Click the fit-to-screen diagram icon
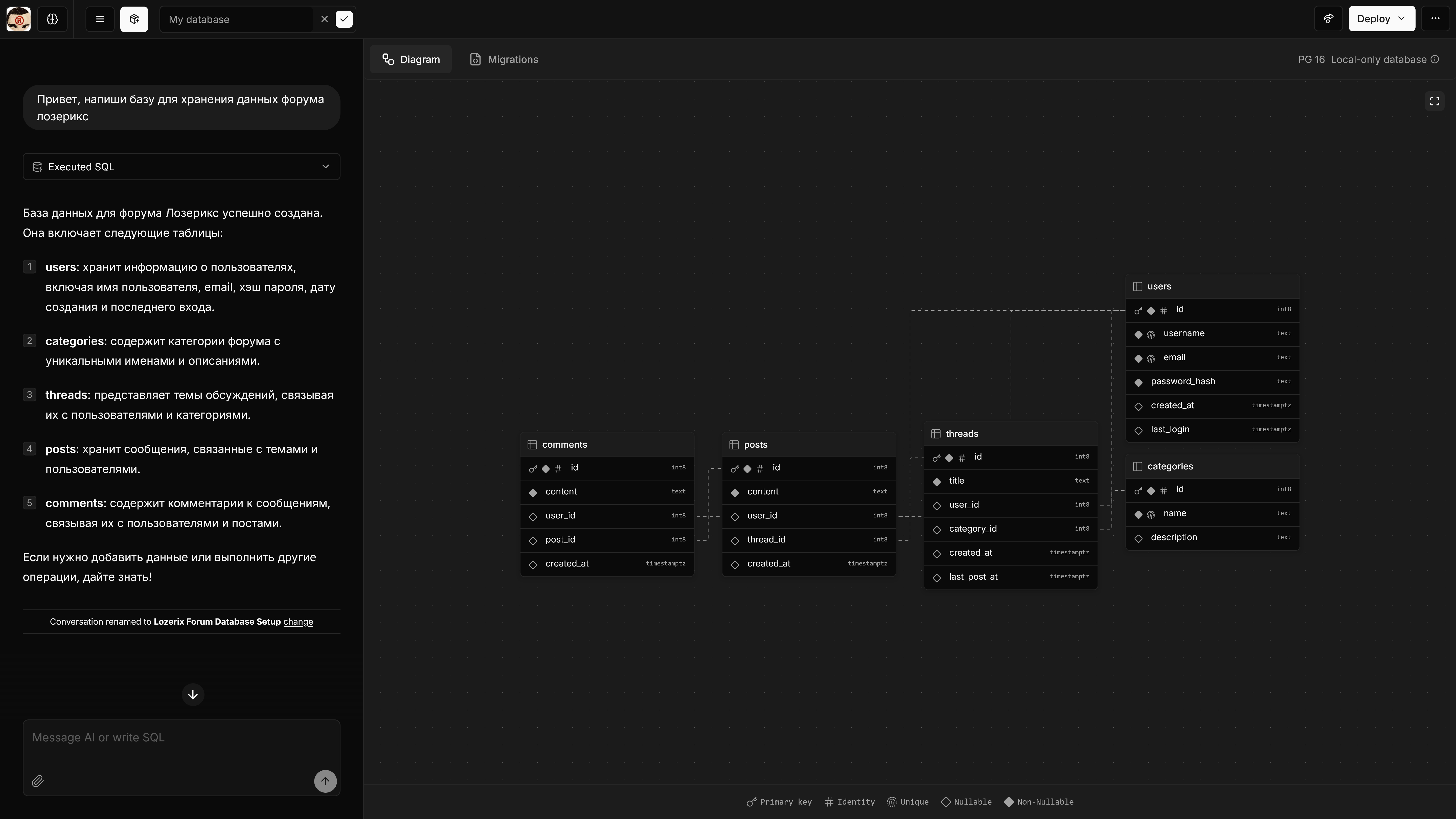This screenshot has width=1456, height=819. coord(1435,101)
